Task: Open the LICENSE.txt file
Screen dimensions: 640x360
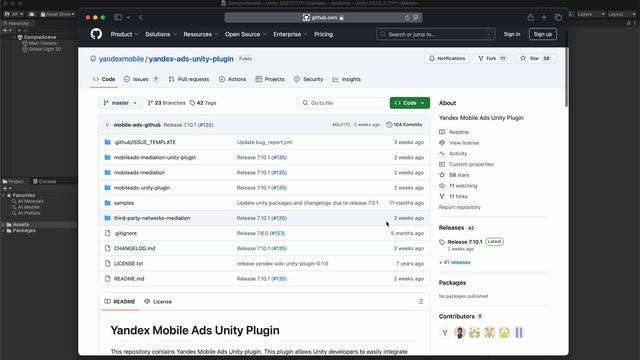Action: pyautogui.click(x=128, y=264)
